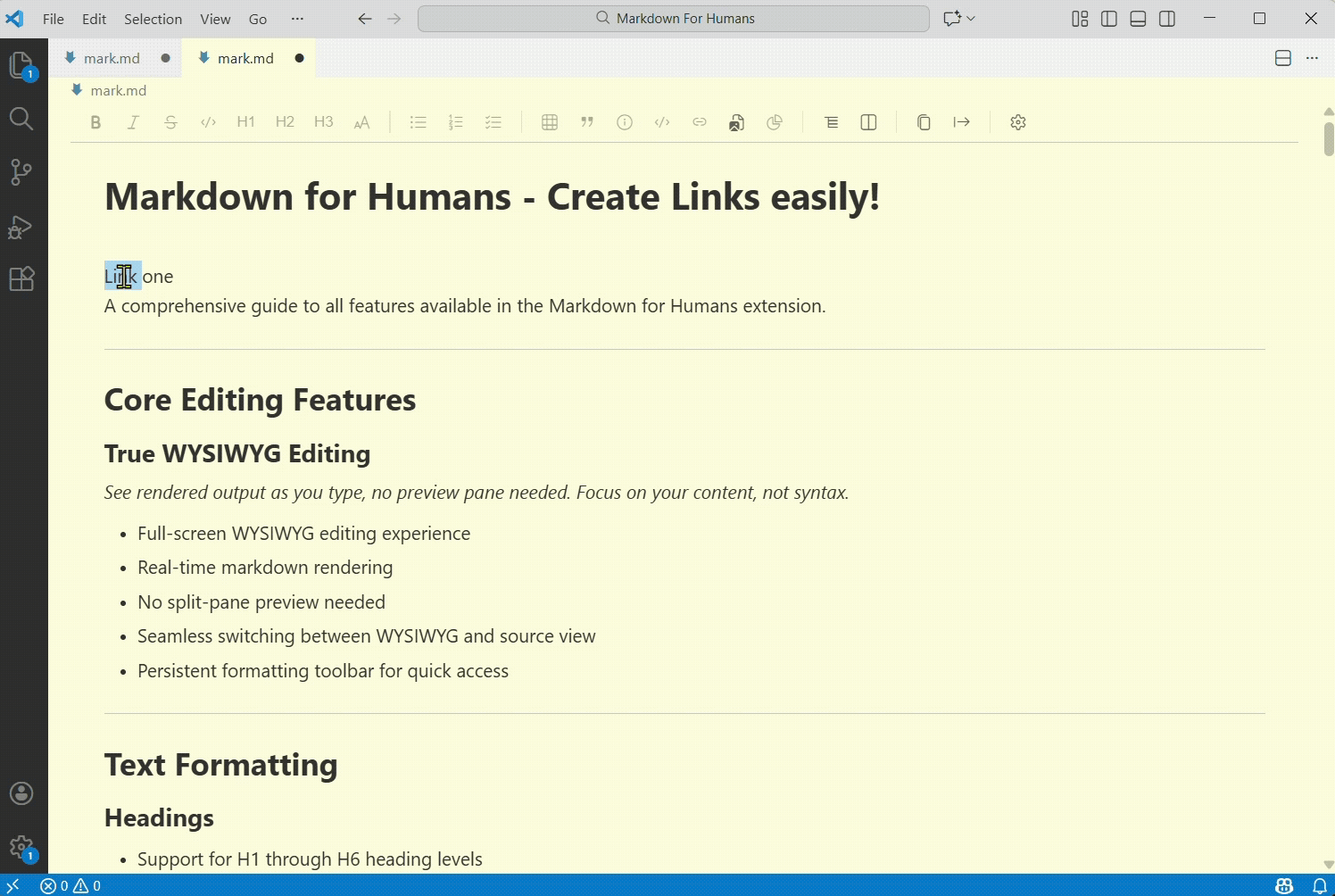The image size is (1335, 896).
Task: Open the Run and Debug panel
Action: (x=21, y=226)
